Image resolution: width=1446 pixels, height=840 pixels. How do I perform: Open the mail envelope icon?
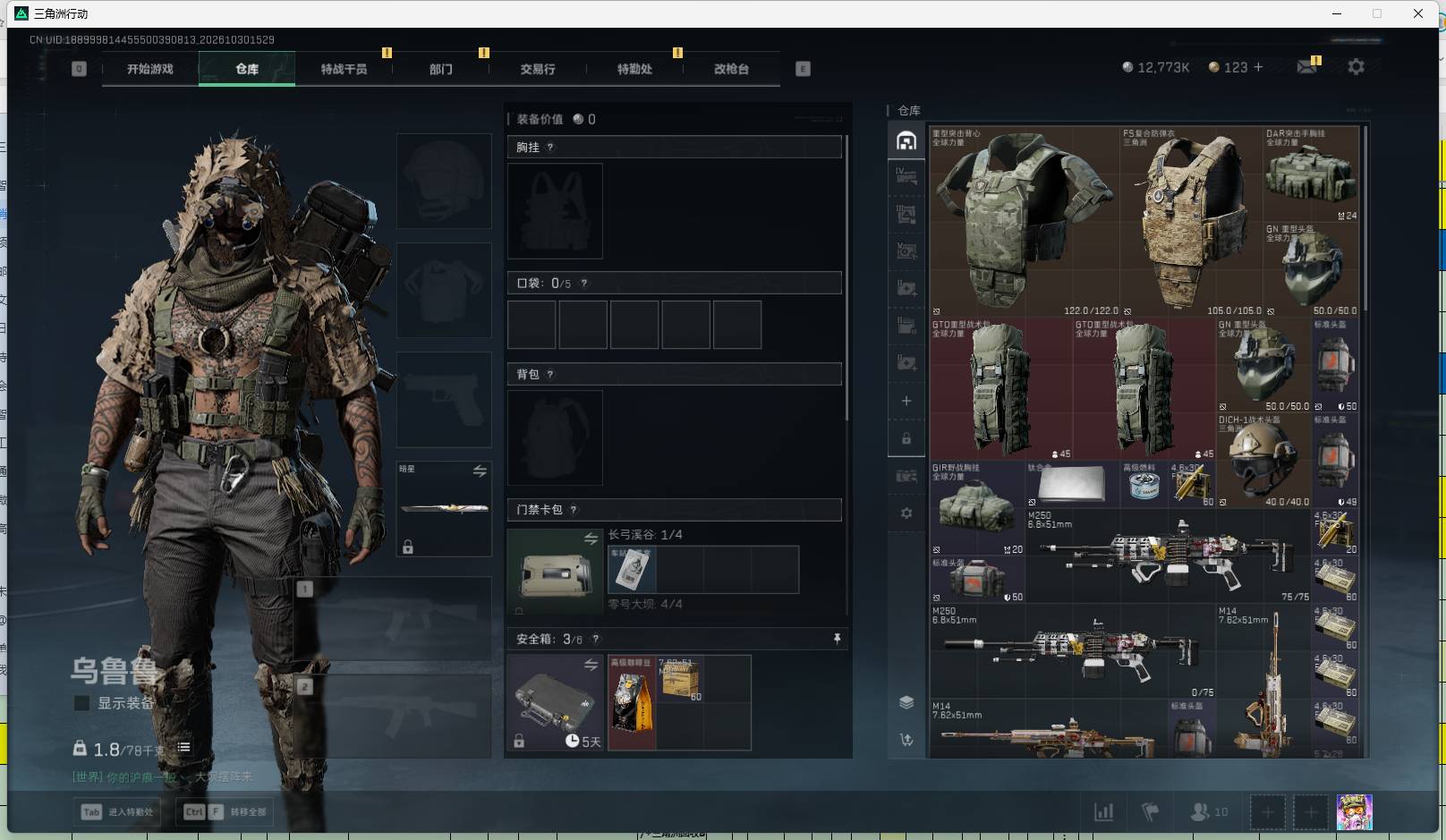tap(1306, 67)
